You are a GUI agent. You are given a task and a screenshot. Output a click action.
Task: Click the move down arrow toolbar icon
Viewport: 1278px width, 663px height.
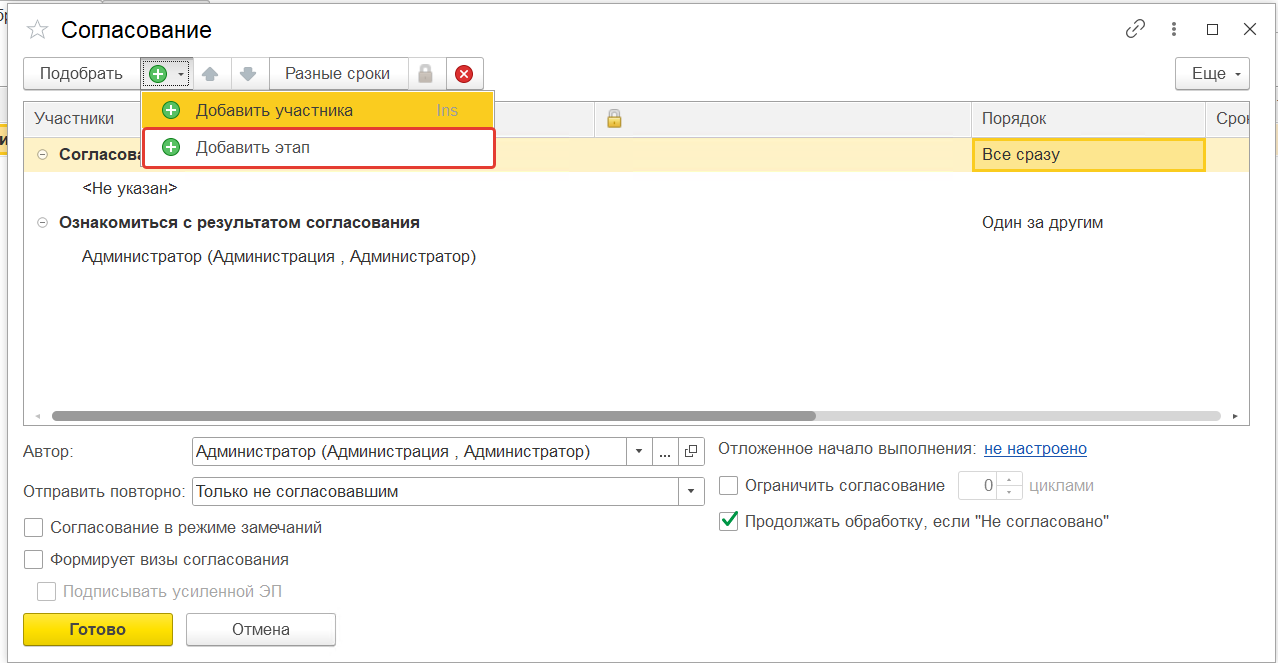[249, 74]
